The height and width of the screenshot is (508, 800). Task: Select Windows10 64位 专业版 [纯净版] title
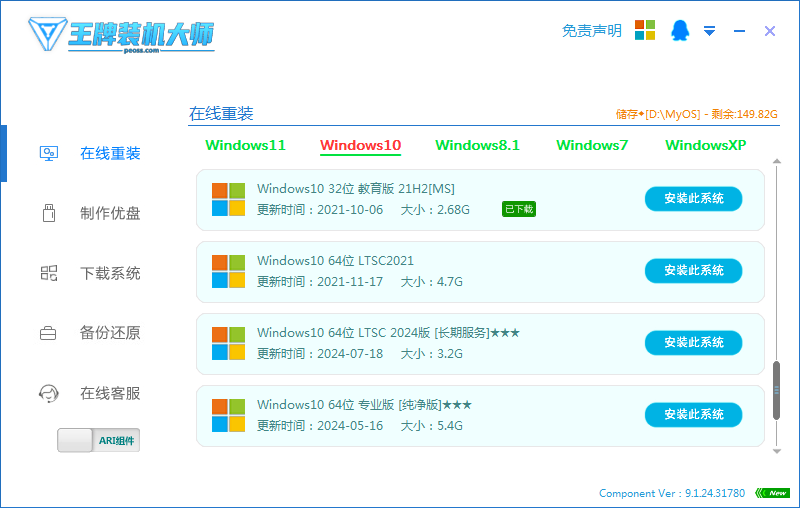(x=364, y=404)
